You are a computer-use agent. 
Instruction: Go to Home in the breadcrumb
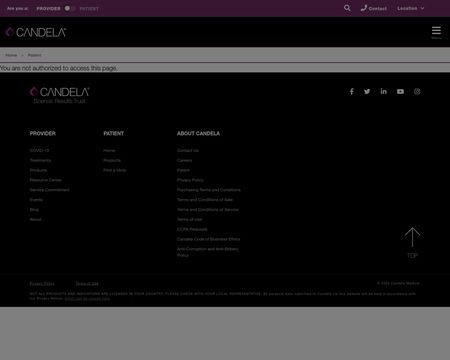coord(11,55)
